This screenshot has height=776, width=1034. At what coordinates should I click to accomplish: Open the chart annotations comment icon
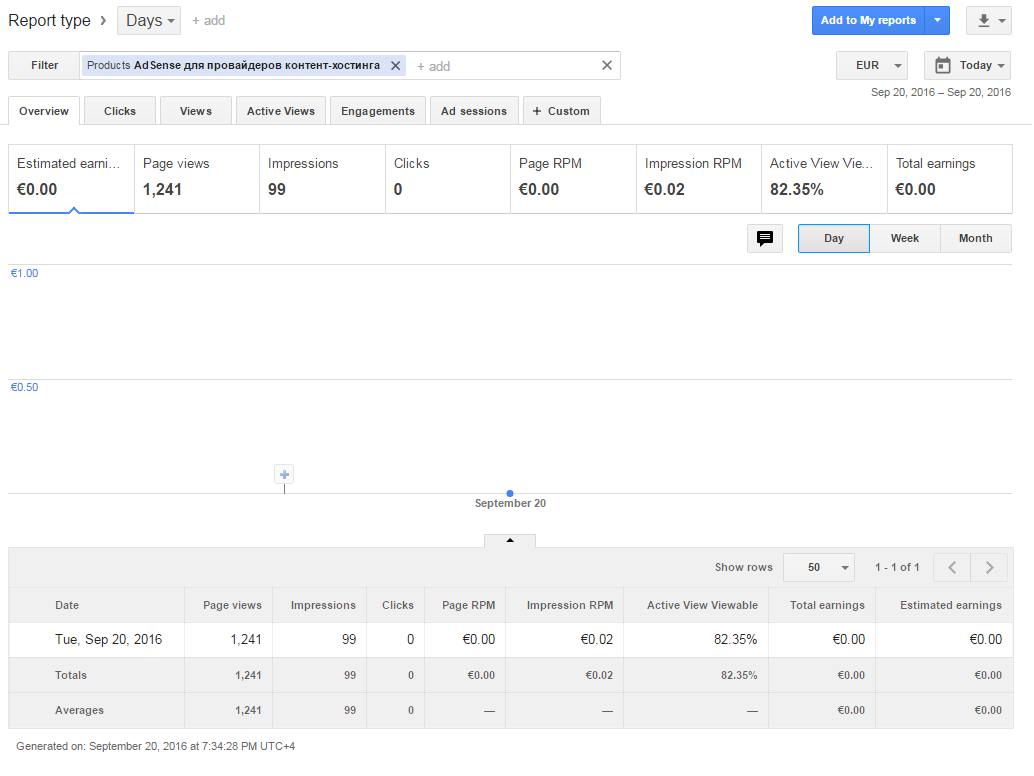click(x=765, y=238)
